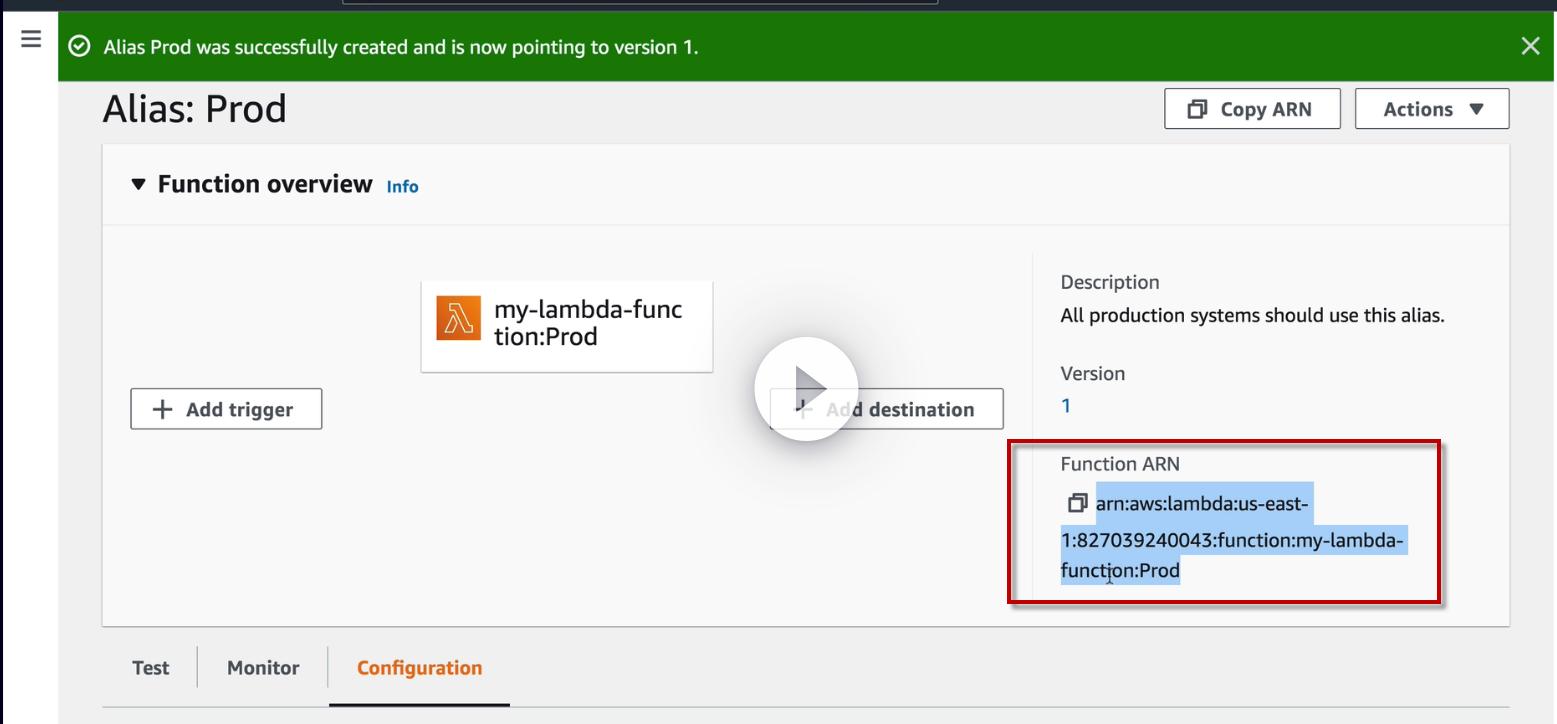Switch to the Monitor tab
This screenshot has height=724, width=1557.
(x=263, y=668)
